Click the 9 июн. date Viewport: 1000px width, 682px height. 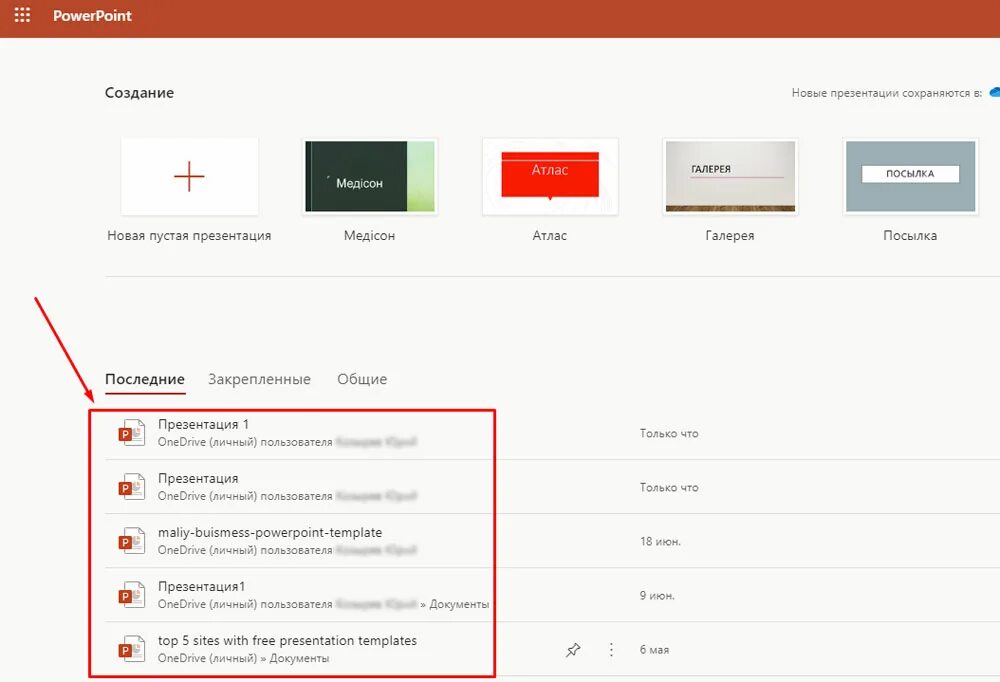point(657,595)
